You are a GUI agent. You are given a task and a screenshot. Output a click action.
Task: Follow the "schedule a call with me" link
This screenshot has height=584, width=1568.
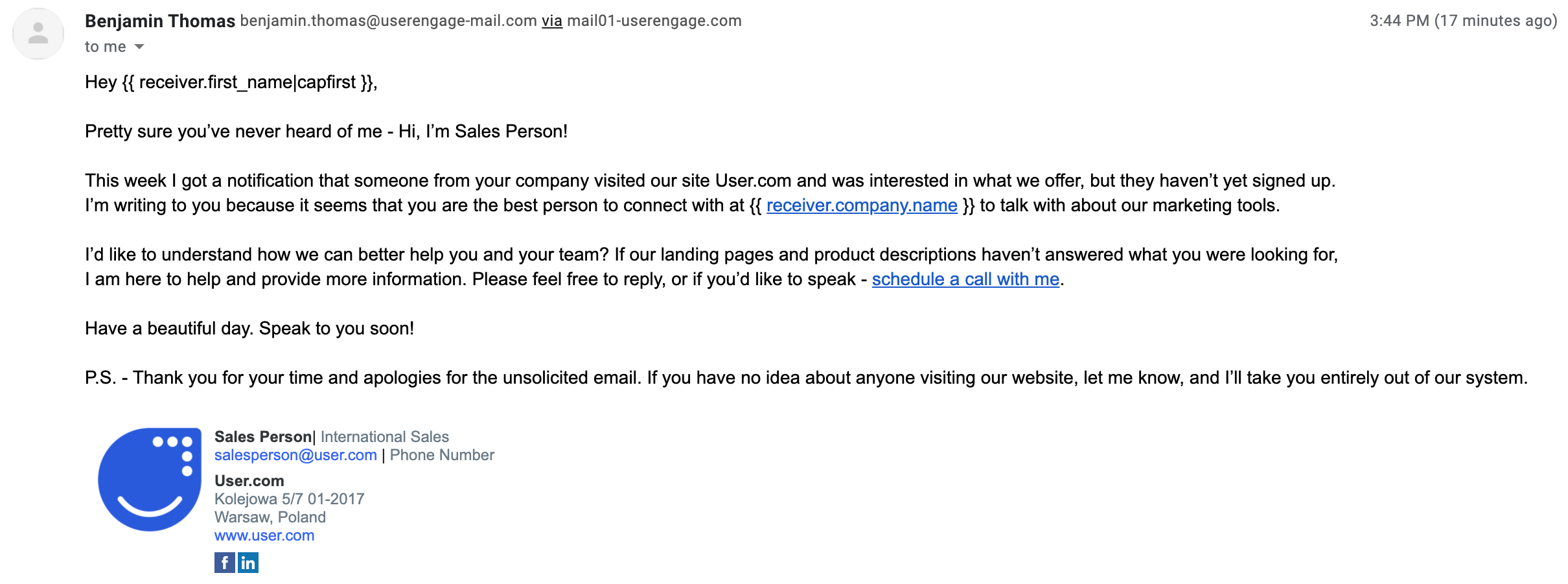coord(965,279)
